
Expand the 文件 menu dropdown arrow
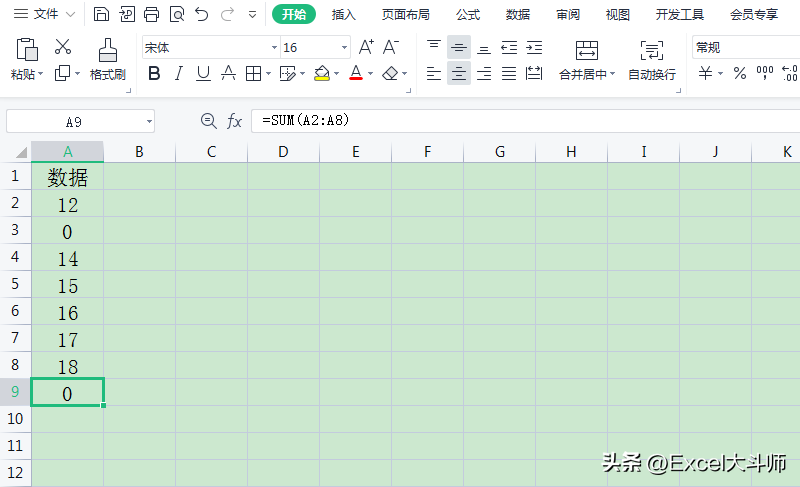pos(71,15)
